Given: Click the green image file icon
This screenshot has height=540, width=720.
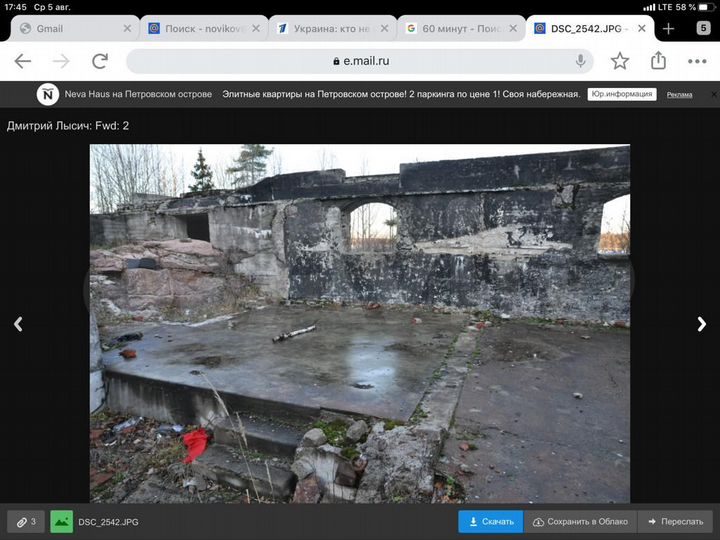Looking at the screenshot, I should pyautogui.click(x=62, y=522).
